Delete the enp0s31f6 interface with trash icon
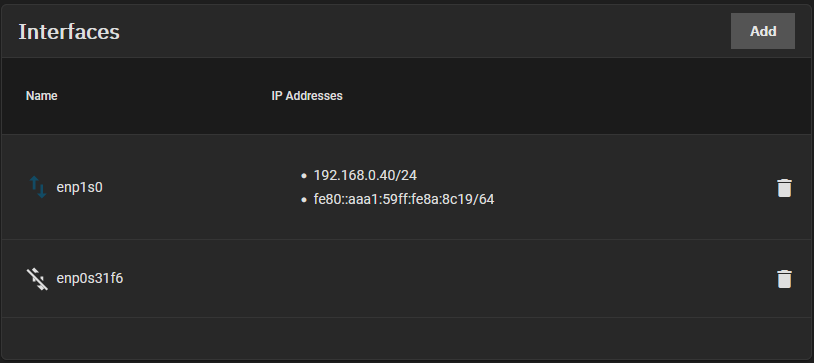Image resolution: width=814 pixels, height=363 pixels. click(784, 278)
